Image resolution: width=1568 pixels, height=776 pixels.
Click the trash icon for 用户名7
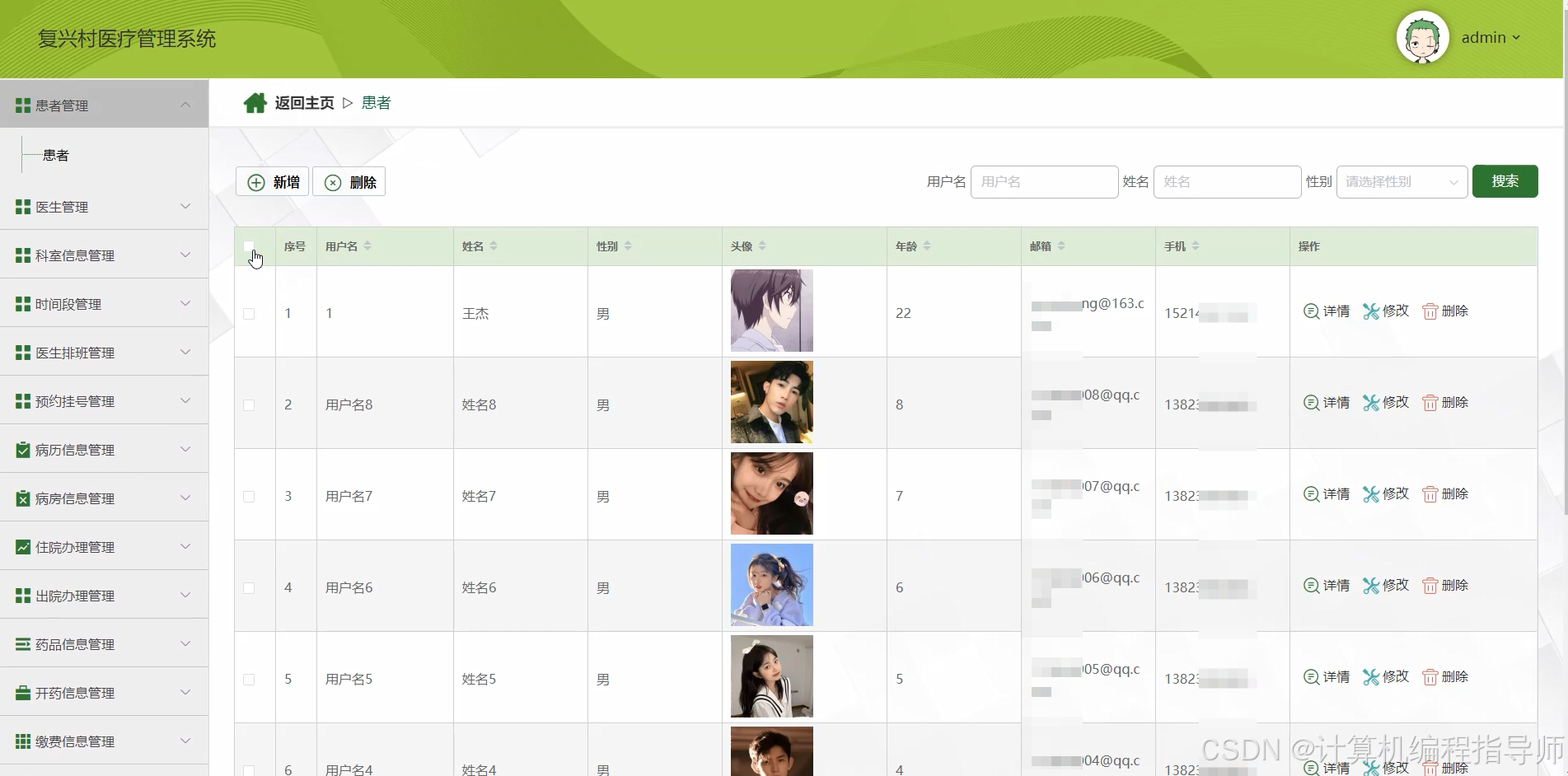click(1430, 494)
